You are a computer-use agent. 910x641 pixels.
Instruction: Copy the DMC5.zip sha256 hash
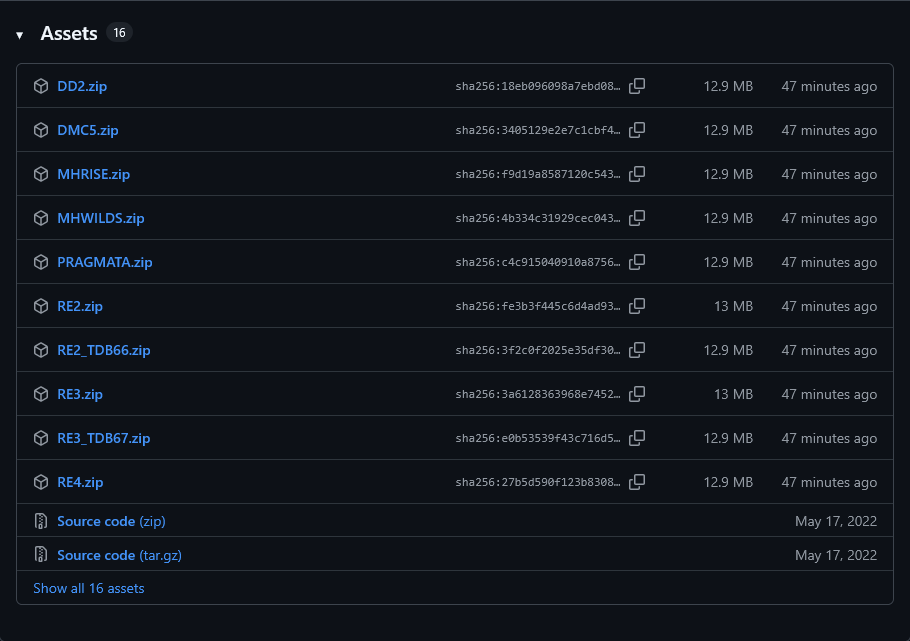pos(637,130)
